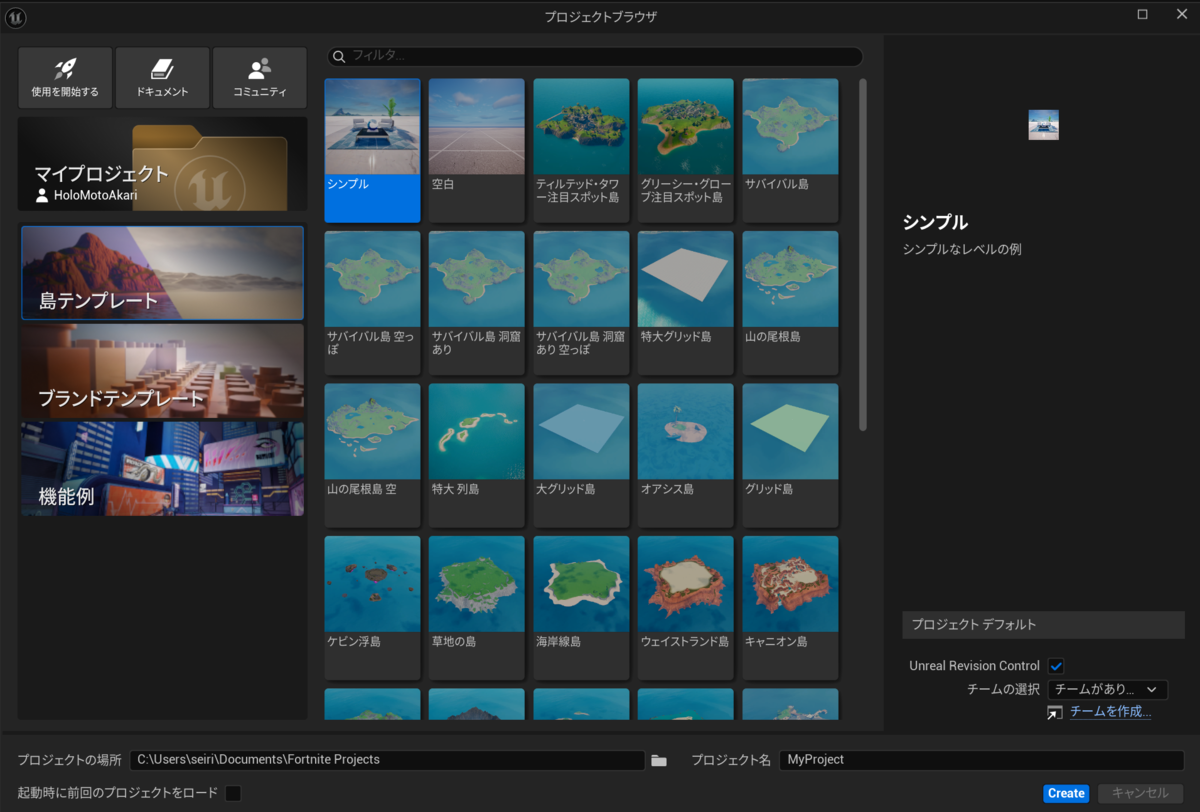This screenshot has width=1200, height=812.
Task: Select the 大グリッド島 template
Action: pos(581,455)
